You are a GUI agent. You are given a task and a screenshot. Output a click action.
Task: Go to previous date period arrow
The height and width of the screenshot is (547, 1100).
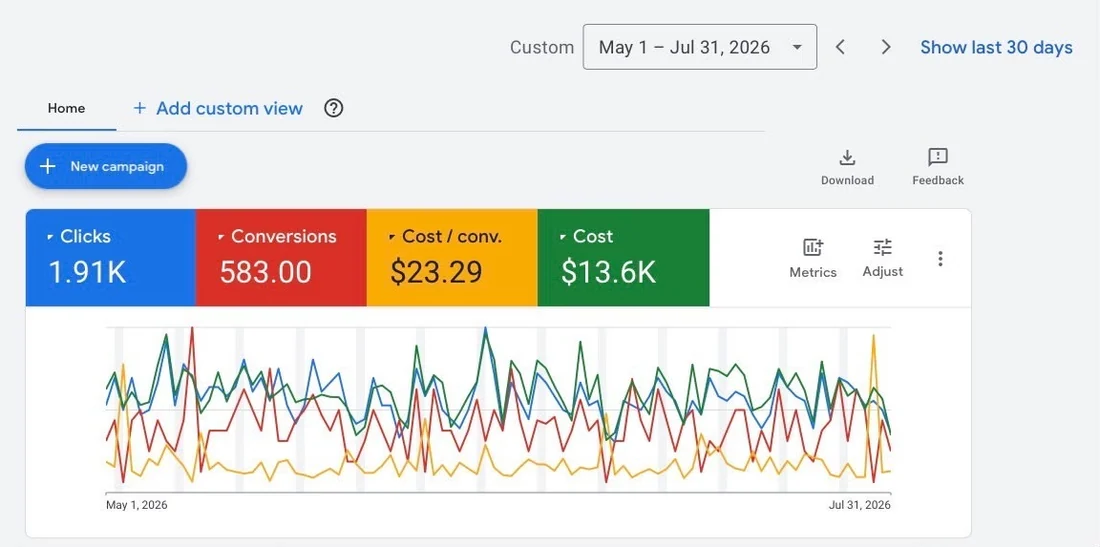[x=840, y=47]
